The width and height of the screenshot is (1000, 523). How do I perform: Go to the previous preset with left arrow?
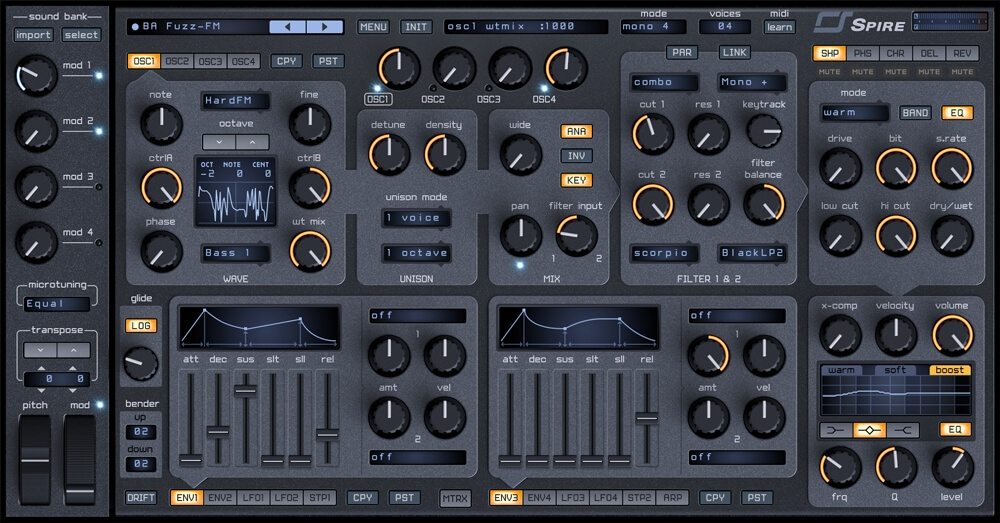290,27
